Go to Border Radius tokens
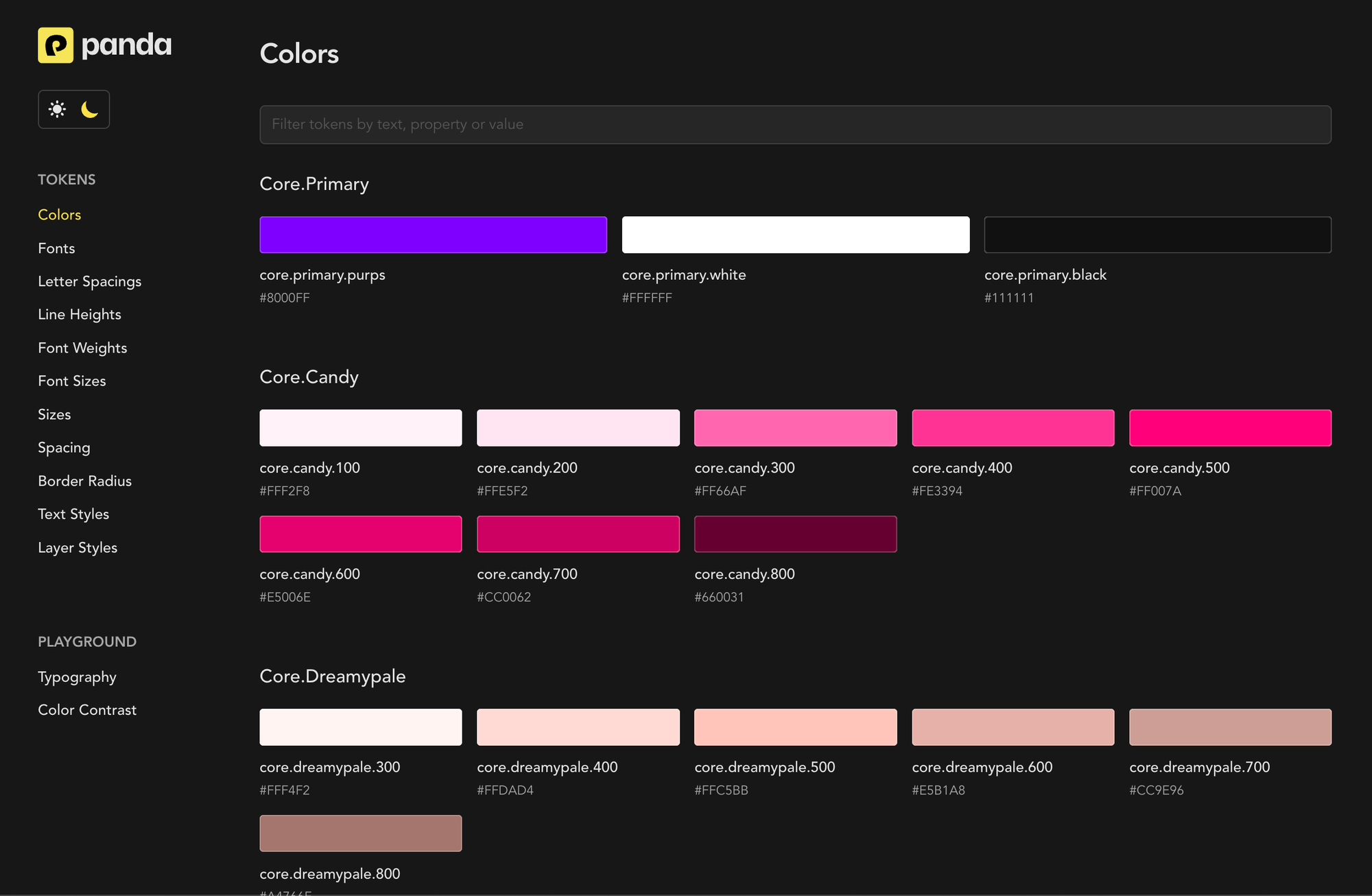 coord(85,481)
